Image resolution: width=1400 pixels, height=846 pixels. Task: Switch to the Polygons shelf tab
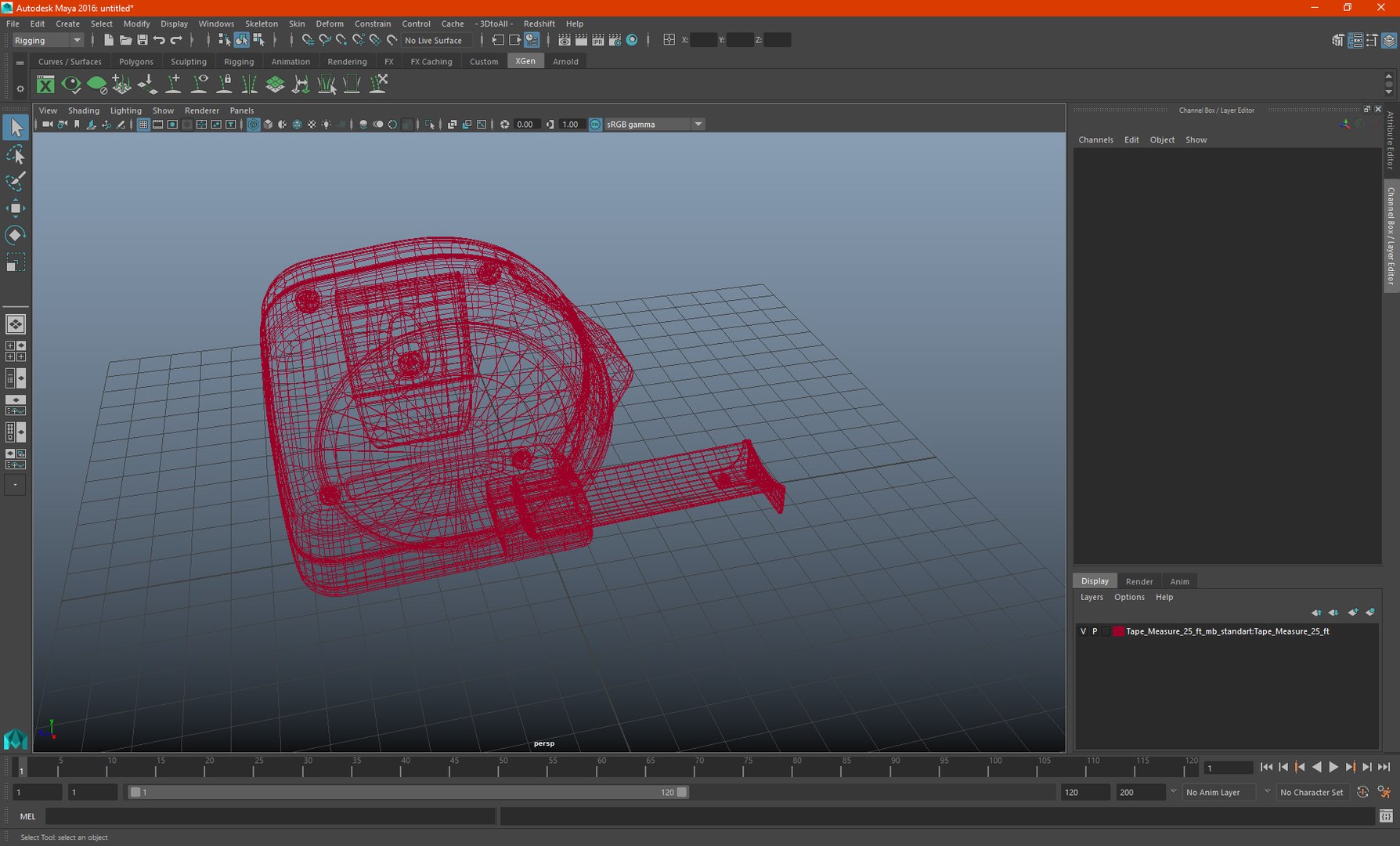click(x=136, y=62)
